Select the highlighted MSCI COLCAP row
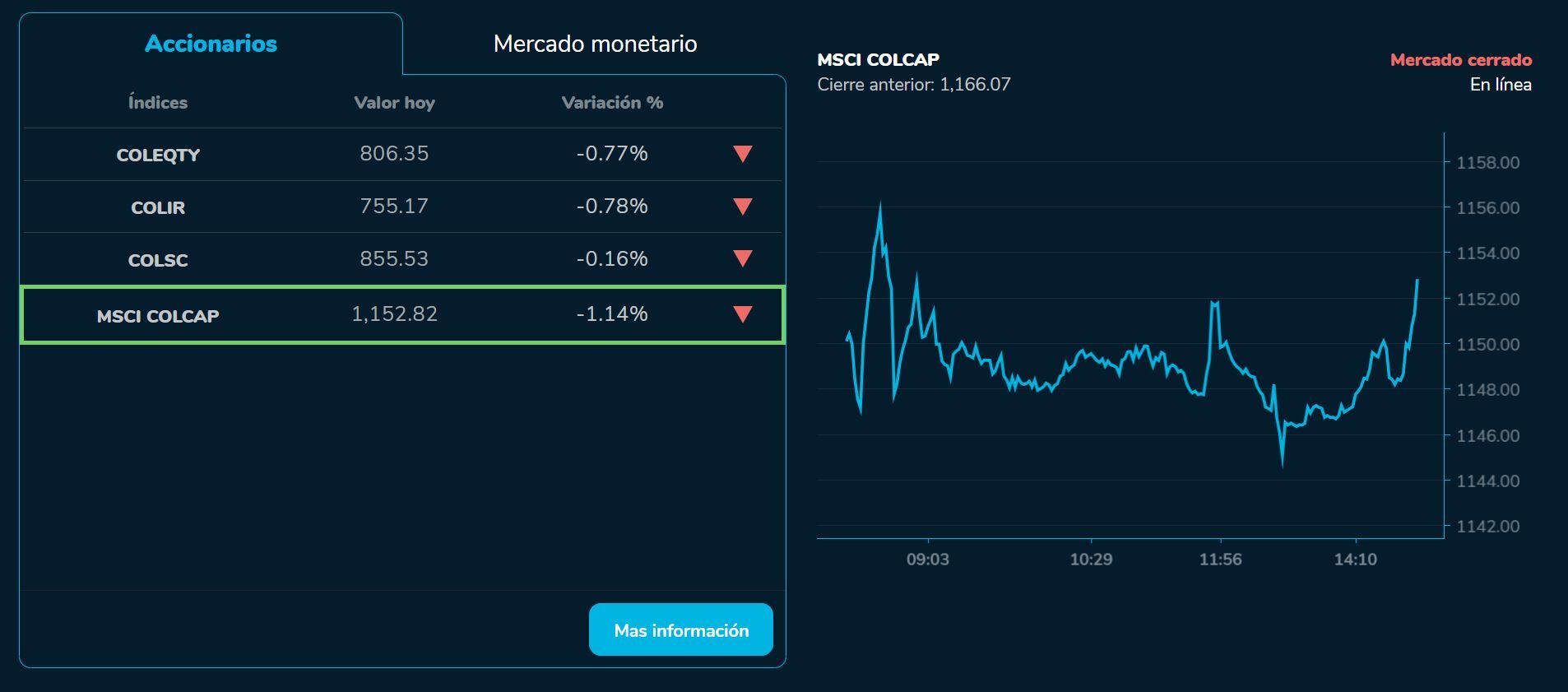Viewport: 1568px width, 692px height. tap(401, 313)
